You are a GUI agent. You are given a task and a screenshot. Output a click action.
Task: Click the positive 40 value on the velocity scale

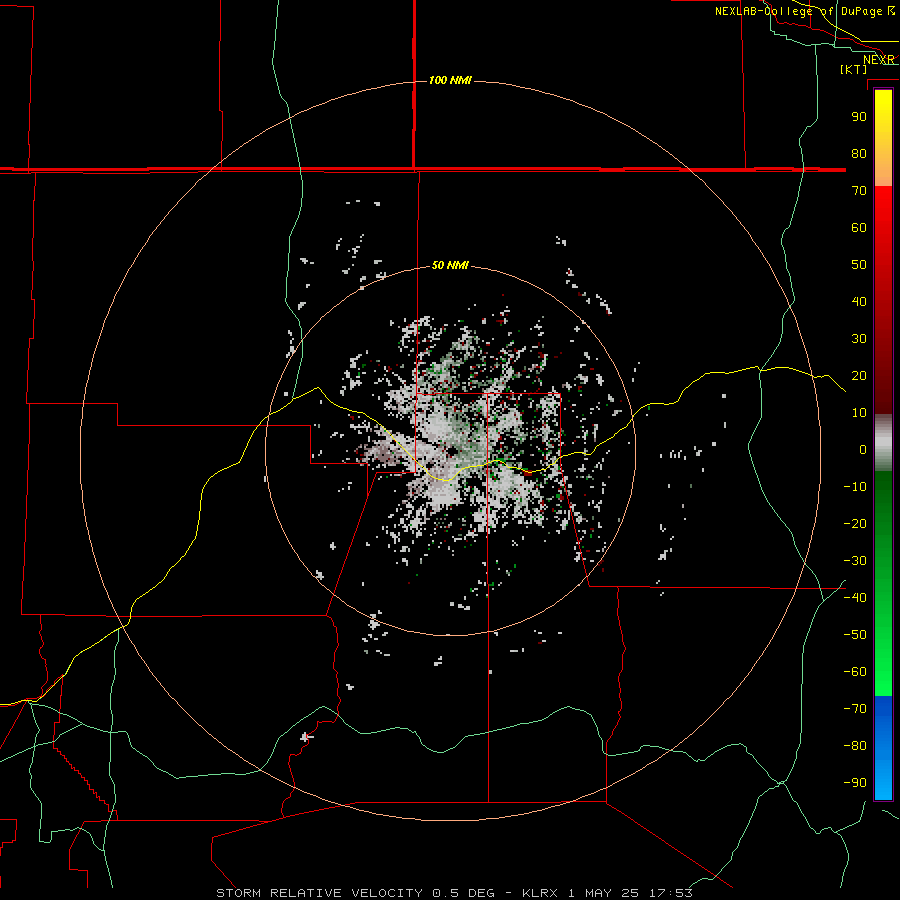point(859,301)
